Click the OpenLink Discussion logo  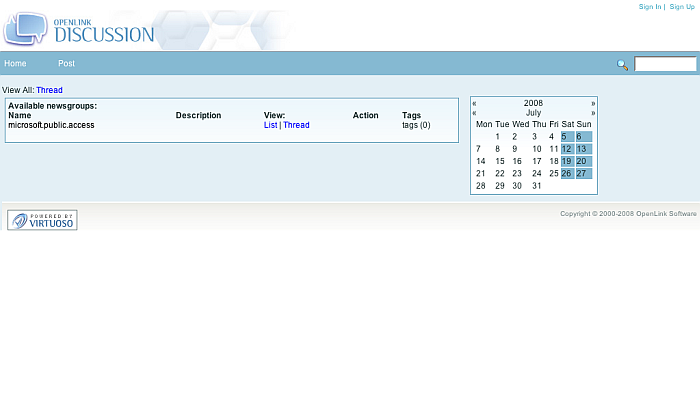pos(79,29)
